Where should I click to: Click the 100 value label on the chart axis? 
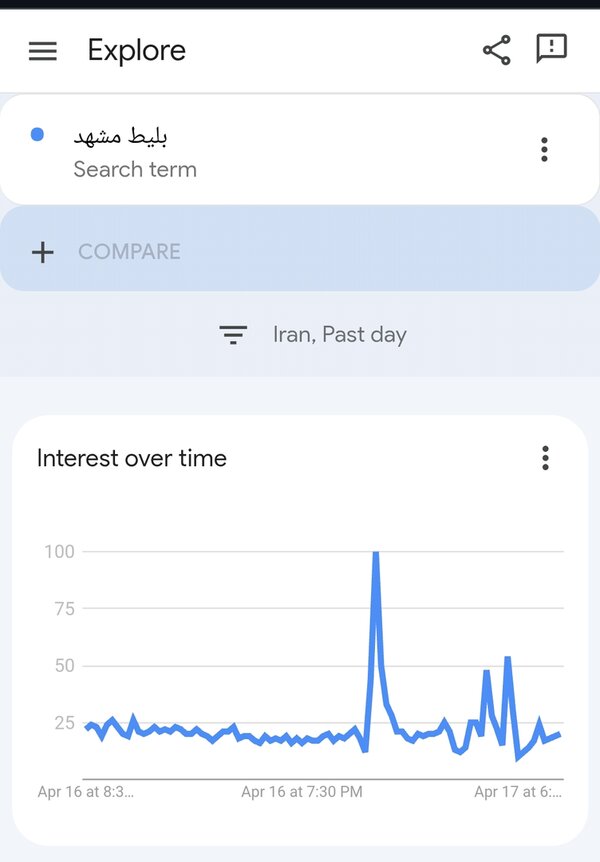point(62,551)
